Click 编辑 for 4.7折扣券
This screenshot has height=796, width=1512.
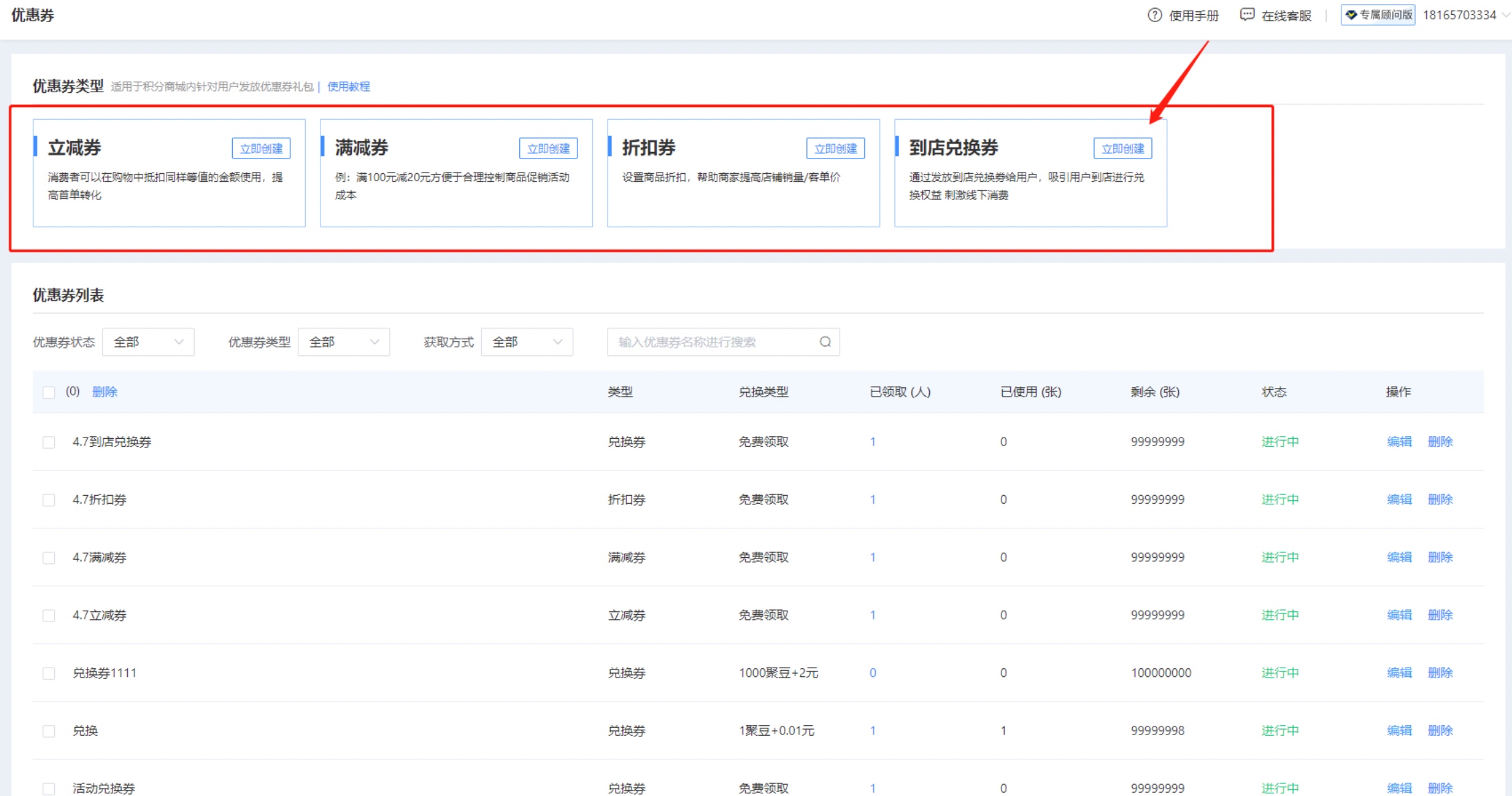tap(1399, 500)
